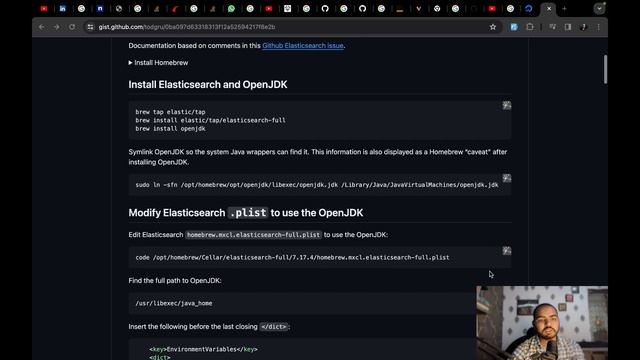Click the 'Modify Elasticsearch .plist' heading
The height and width of the screenshot is (360, 640).
246,213
